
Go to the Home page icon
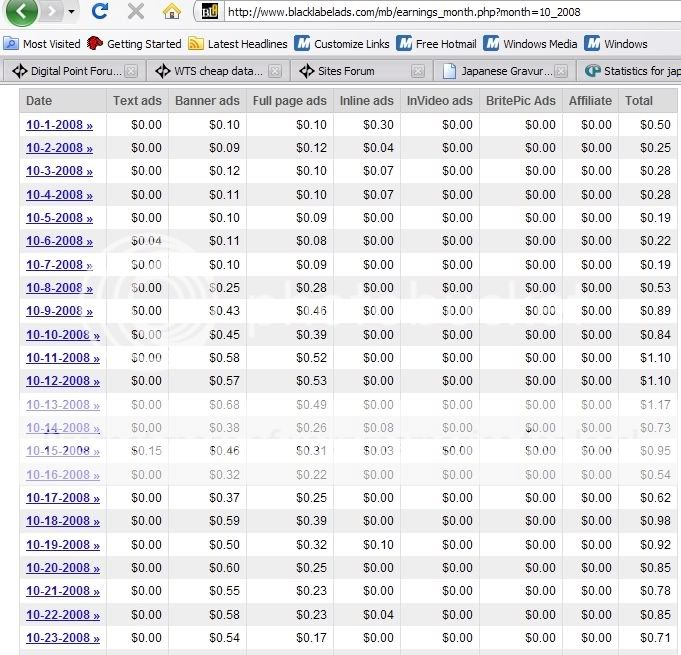point(172,11)
